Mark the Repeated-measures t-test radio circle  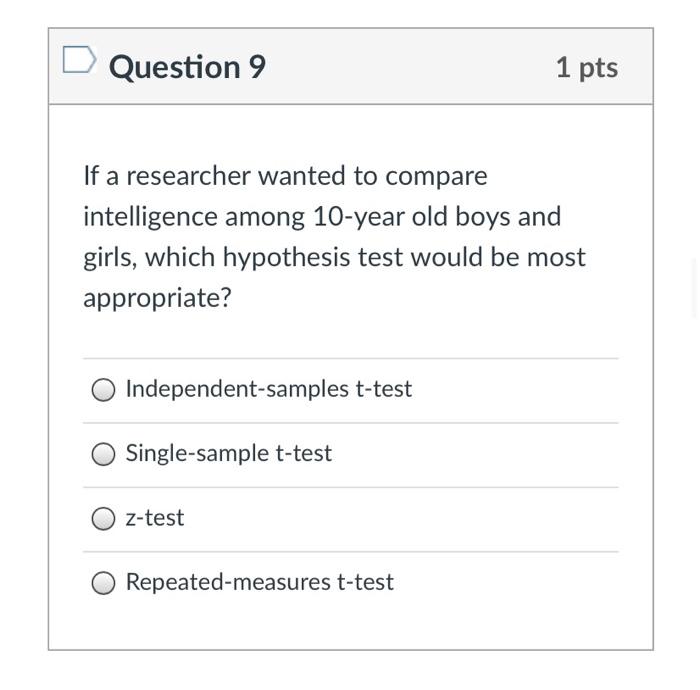104,583
